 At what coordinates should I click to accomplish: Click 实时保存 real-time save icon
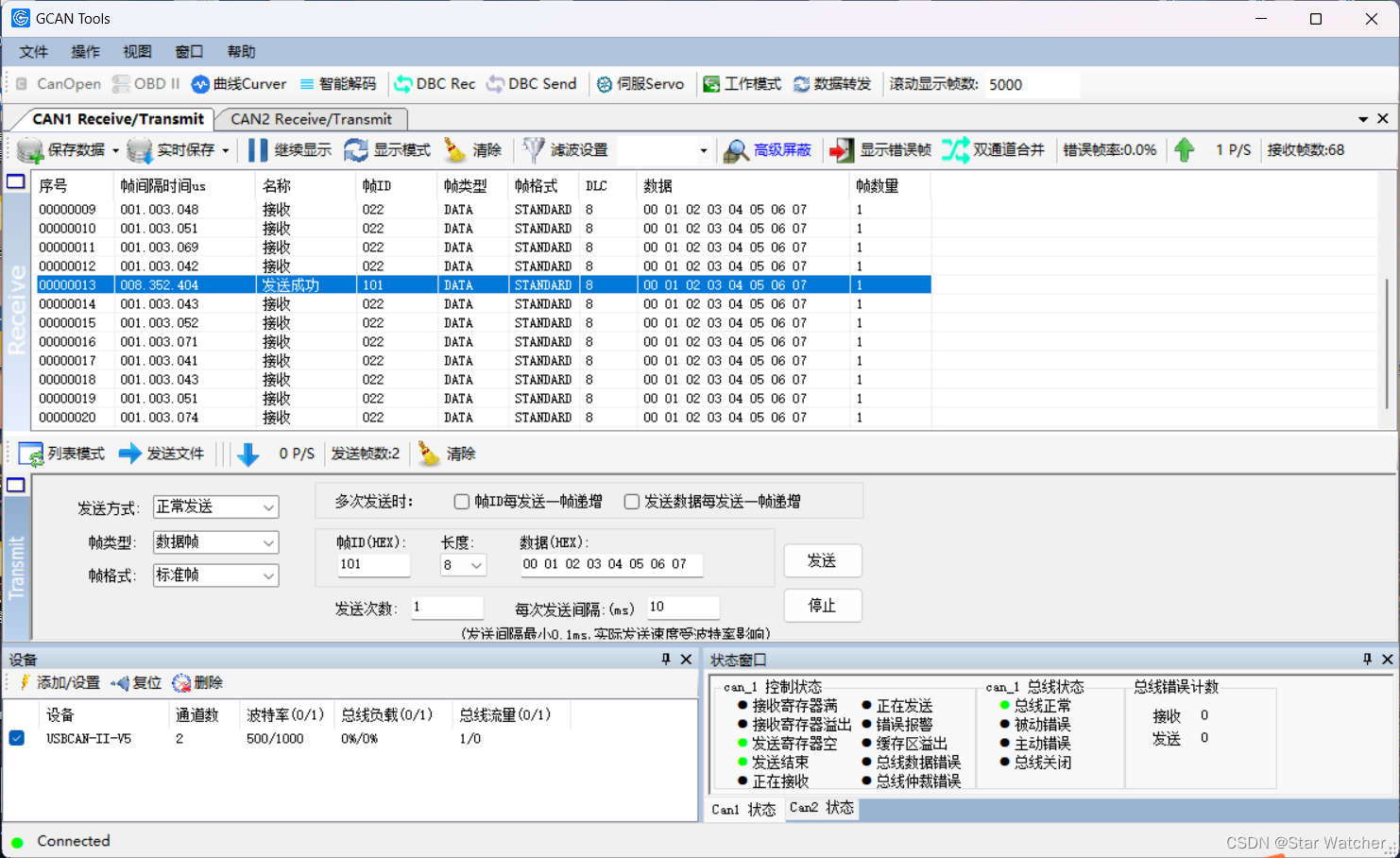tap(140, 150)
